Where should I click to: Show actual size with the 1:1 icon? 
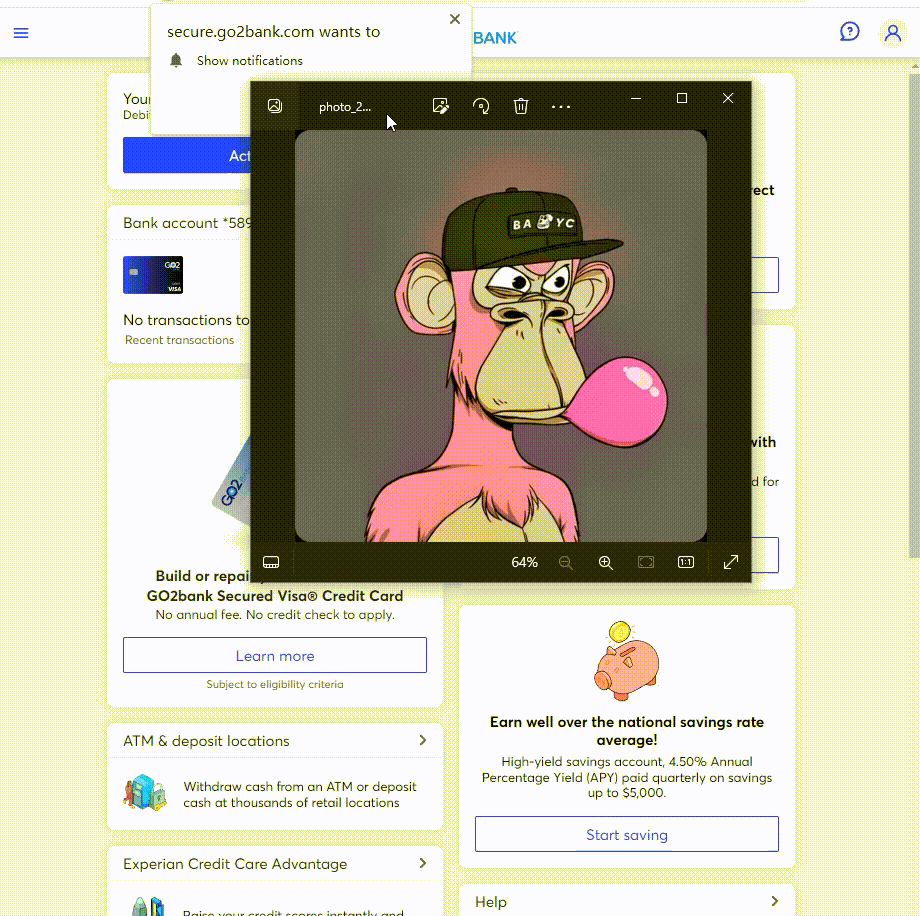coord(686,562)
